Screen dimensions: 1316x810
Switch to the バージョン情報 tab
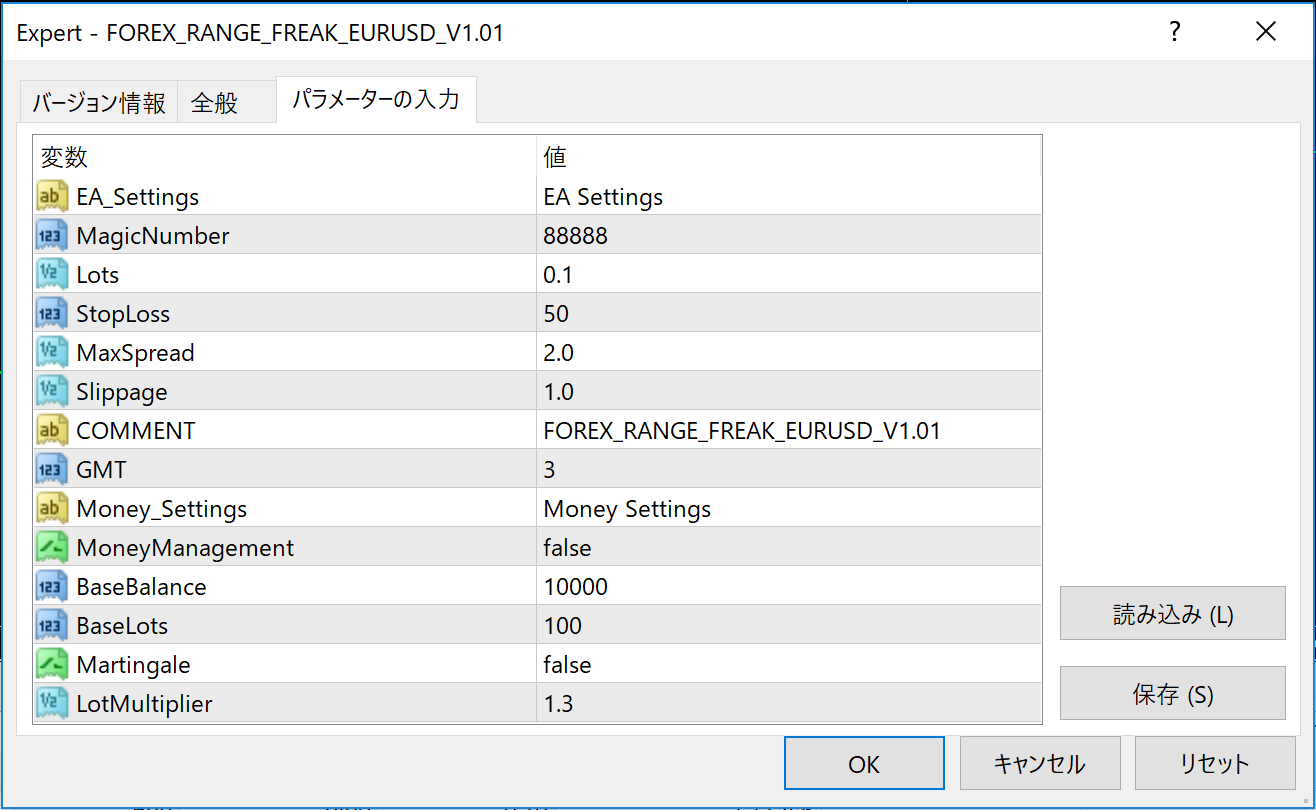pos(99,103)
